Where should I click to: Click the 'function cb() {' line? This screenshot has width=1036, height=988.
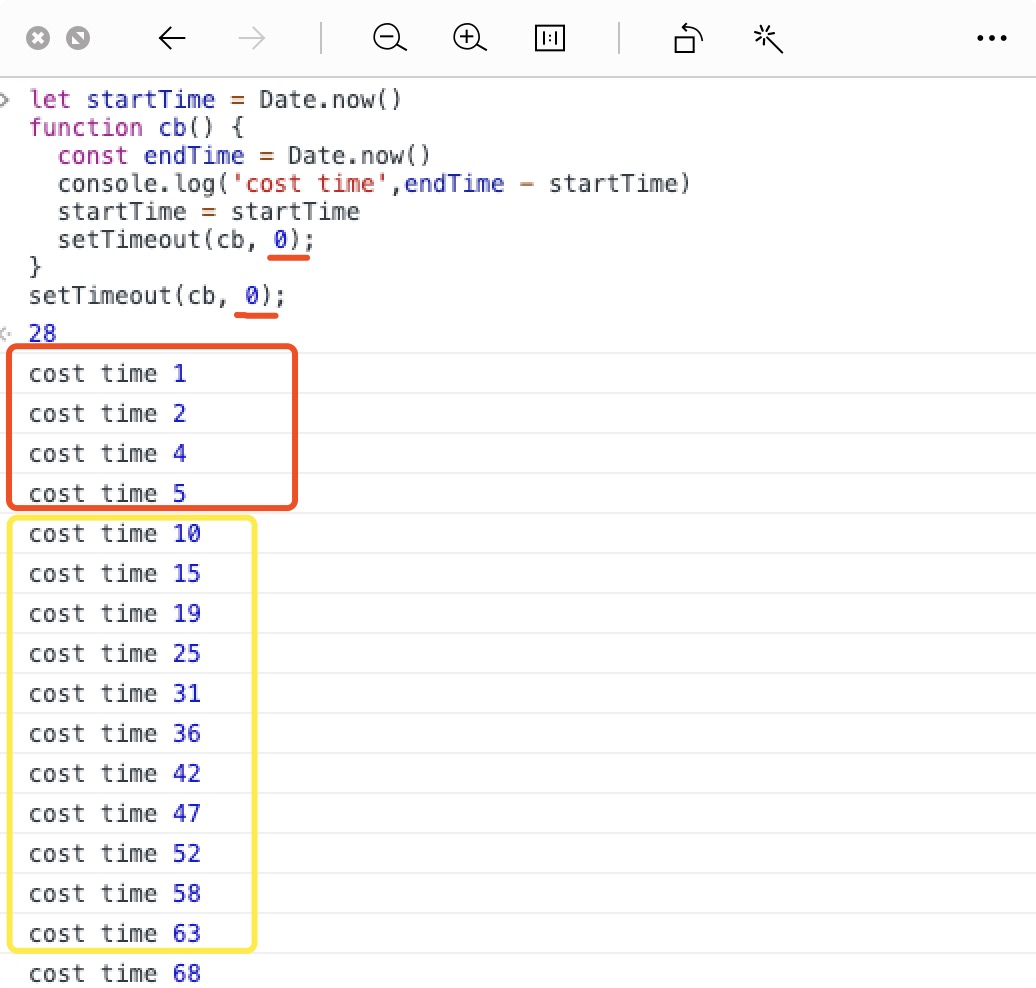point(137,128)
